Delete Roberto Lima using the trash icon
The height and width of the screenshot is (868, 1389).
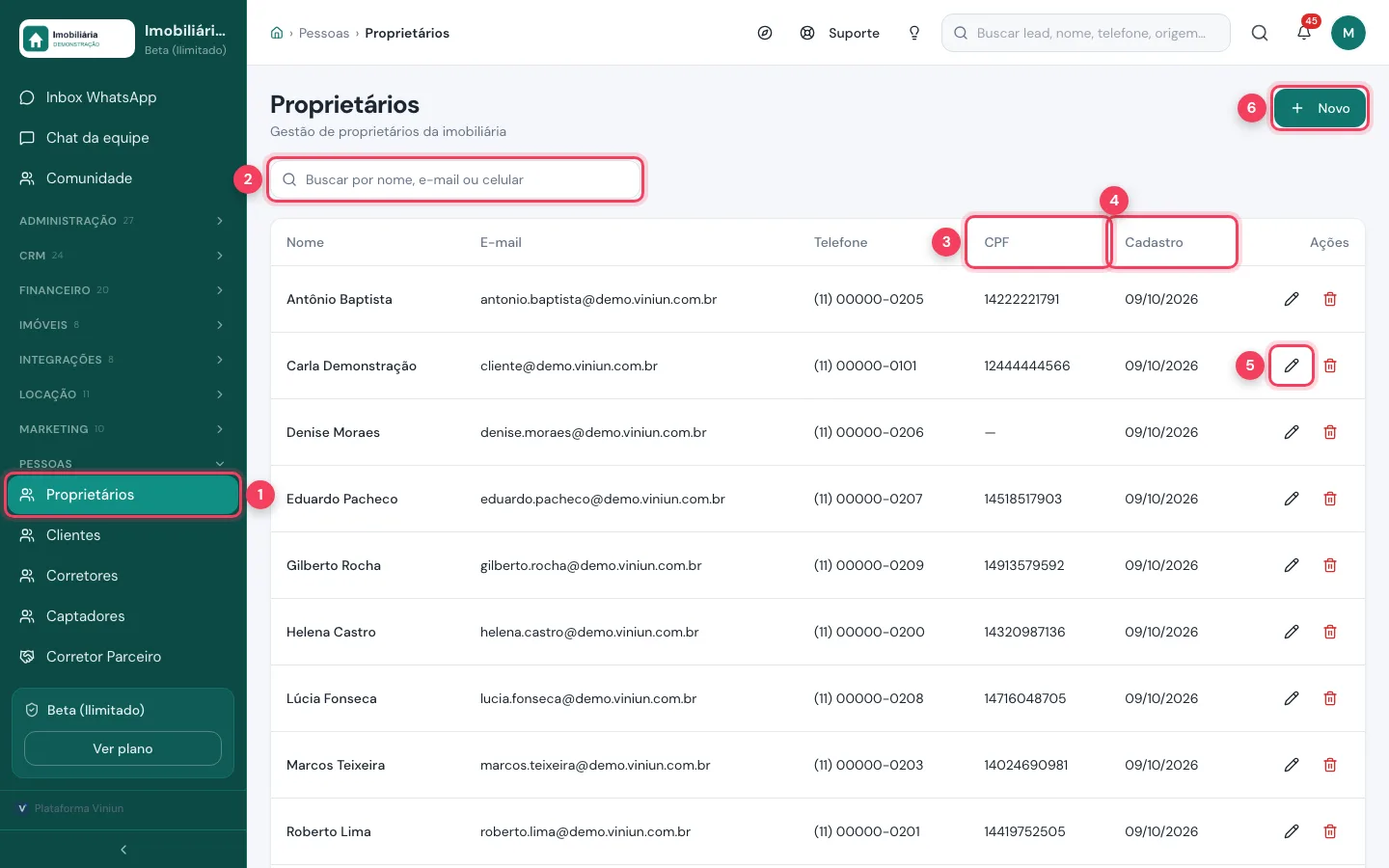click(1330, 831)
